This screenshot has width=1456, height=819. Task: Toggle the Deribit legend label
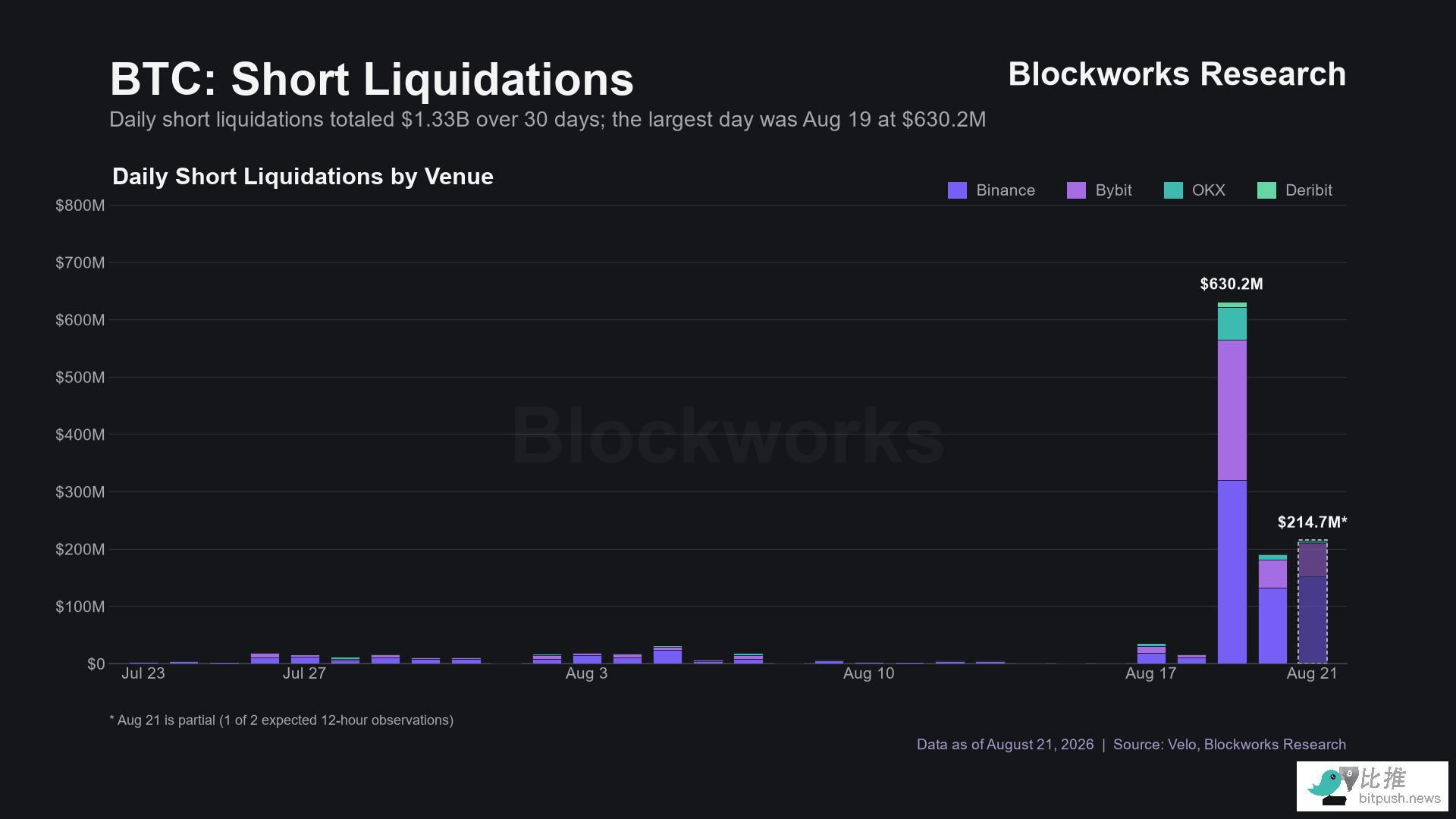pyautogui.click(x=1309, y=190)
